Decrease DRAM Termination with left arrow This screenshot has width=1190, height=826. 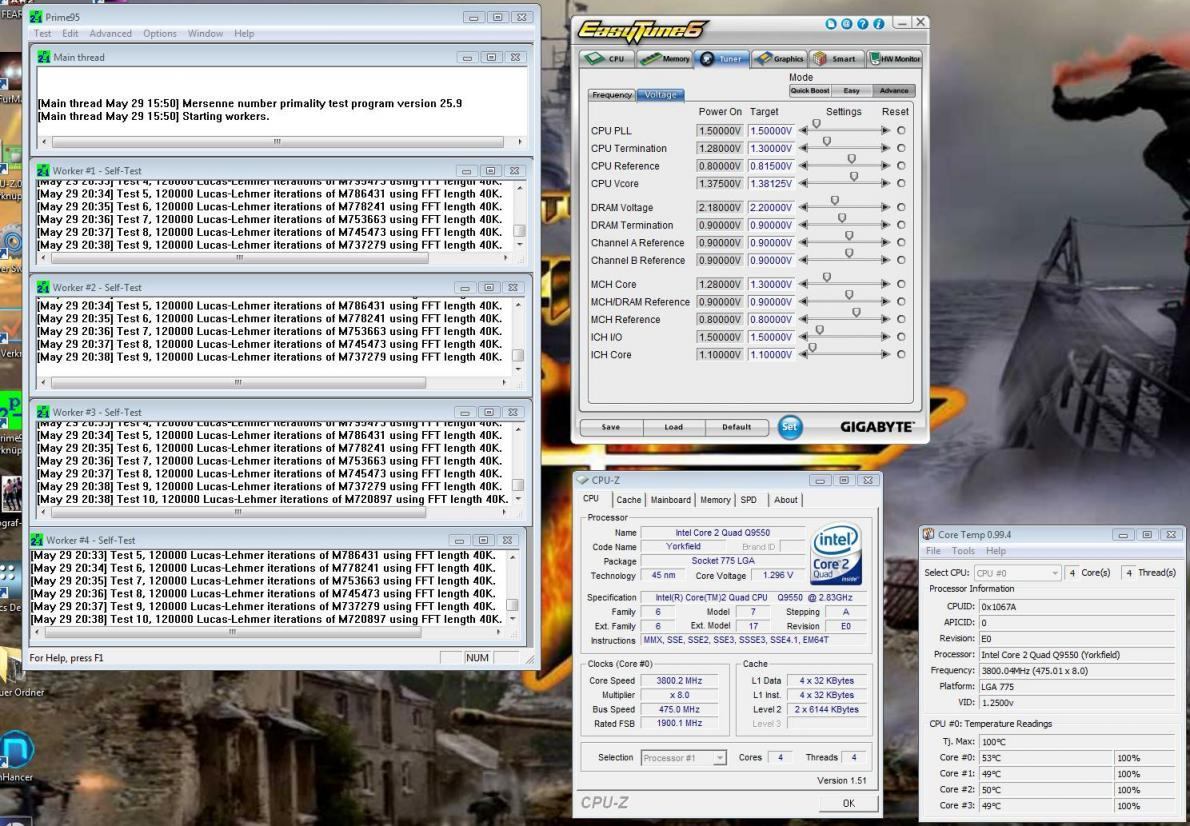pos(804,225)
